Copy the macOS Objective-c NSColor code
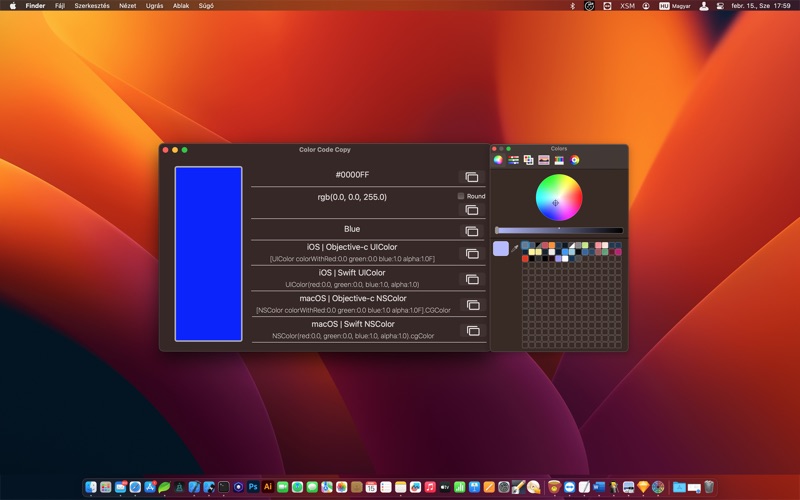This screenshot has width=800, height=500. coord(472,305)
